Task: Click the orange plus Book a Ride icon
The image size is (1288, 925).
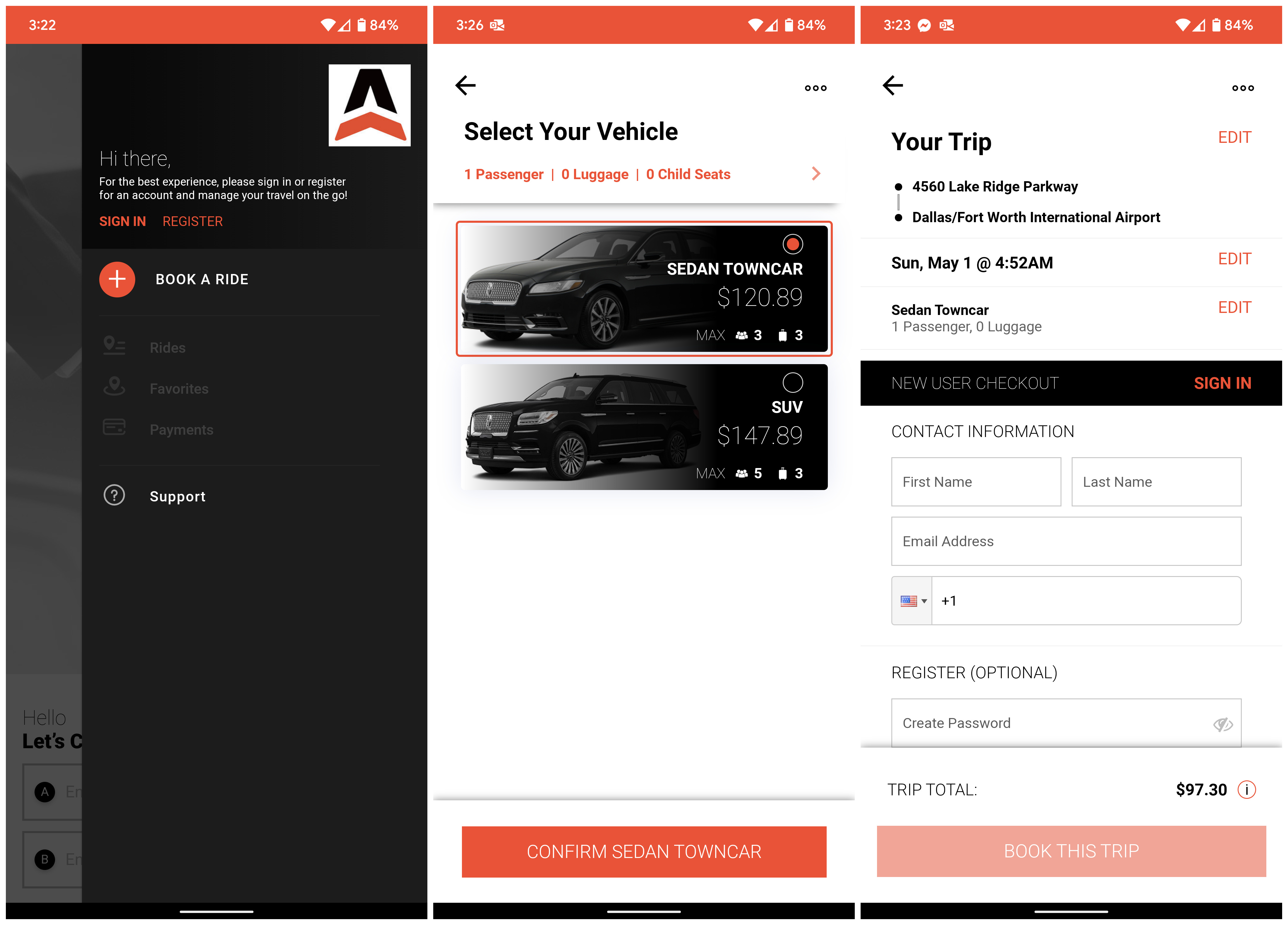Action: [x=117, y=279]
